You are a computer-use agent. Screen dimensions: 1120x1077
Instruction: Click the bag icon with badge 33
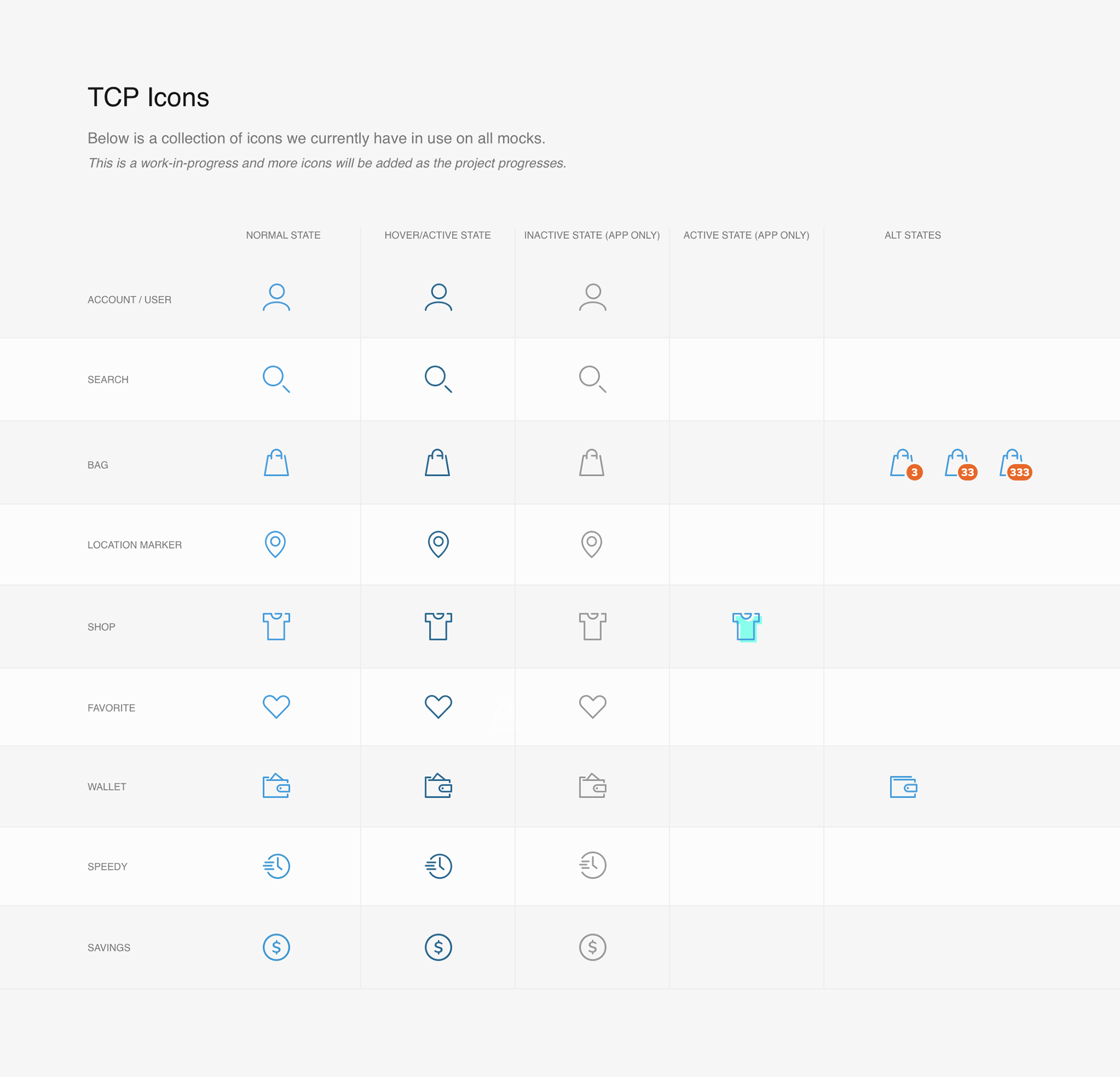click(961, 465)
